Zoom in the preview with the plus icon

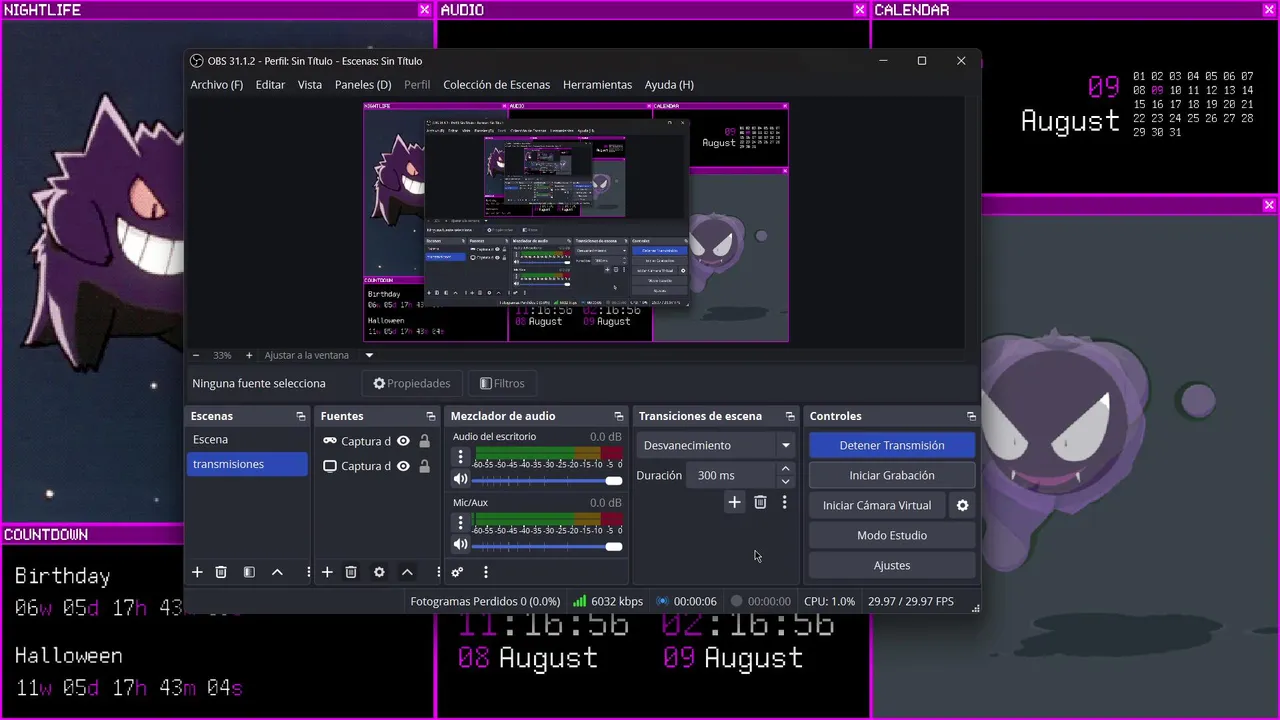coord(248,355)
